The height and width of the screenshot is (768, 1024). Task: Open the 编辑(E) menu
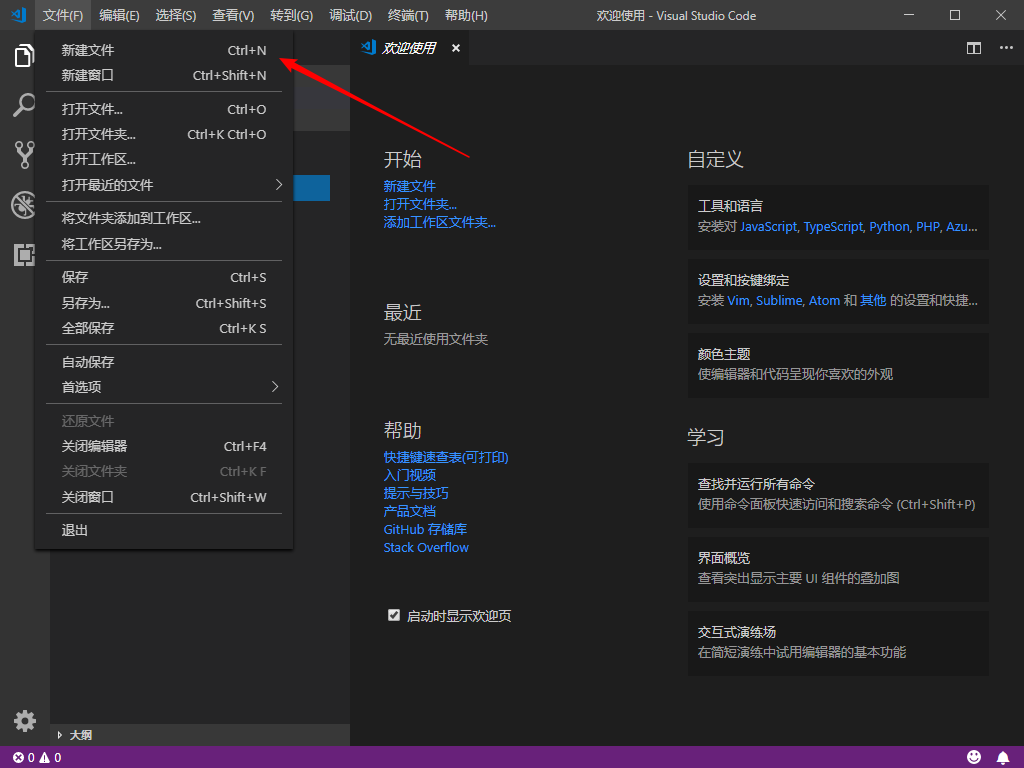tap(119, 15)
